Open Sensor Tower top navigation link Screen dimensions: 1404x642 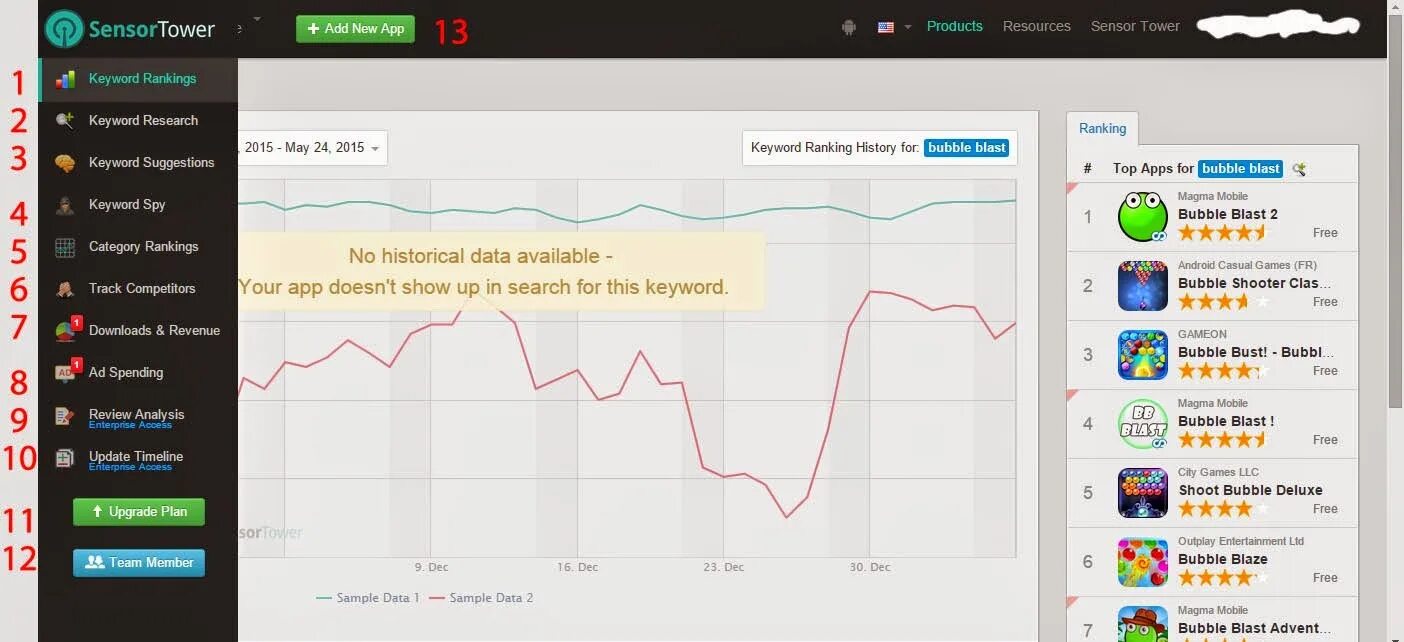(x=1135, y=27)
